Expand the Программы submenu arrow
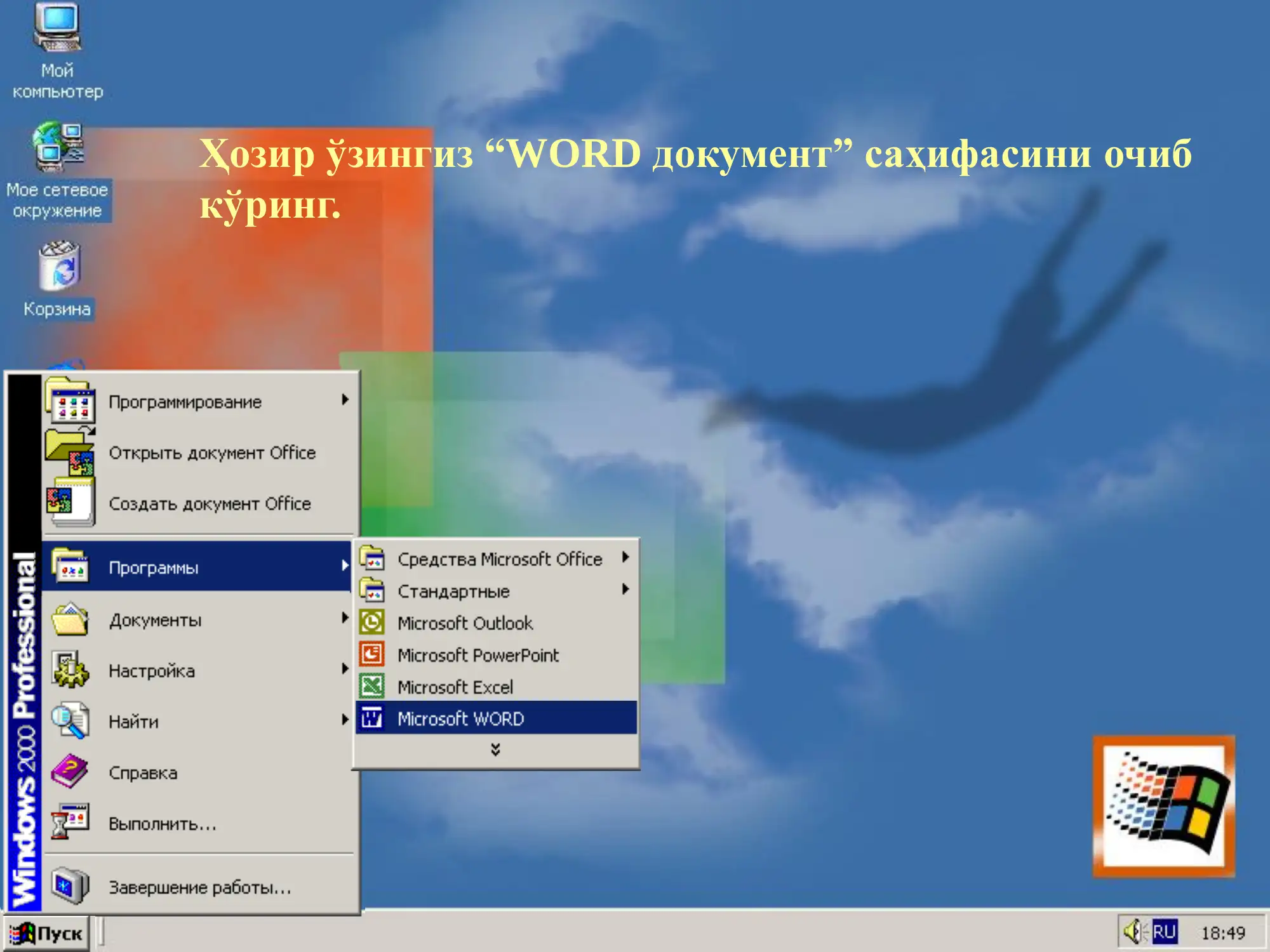 click(345, 565)
